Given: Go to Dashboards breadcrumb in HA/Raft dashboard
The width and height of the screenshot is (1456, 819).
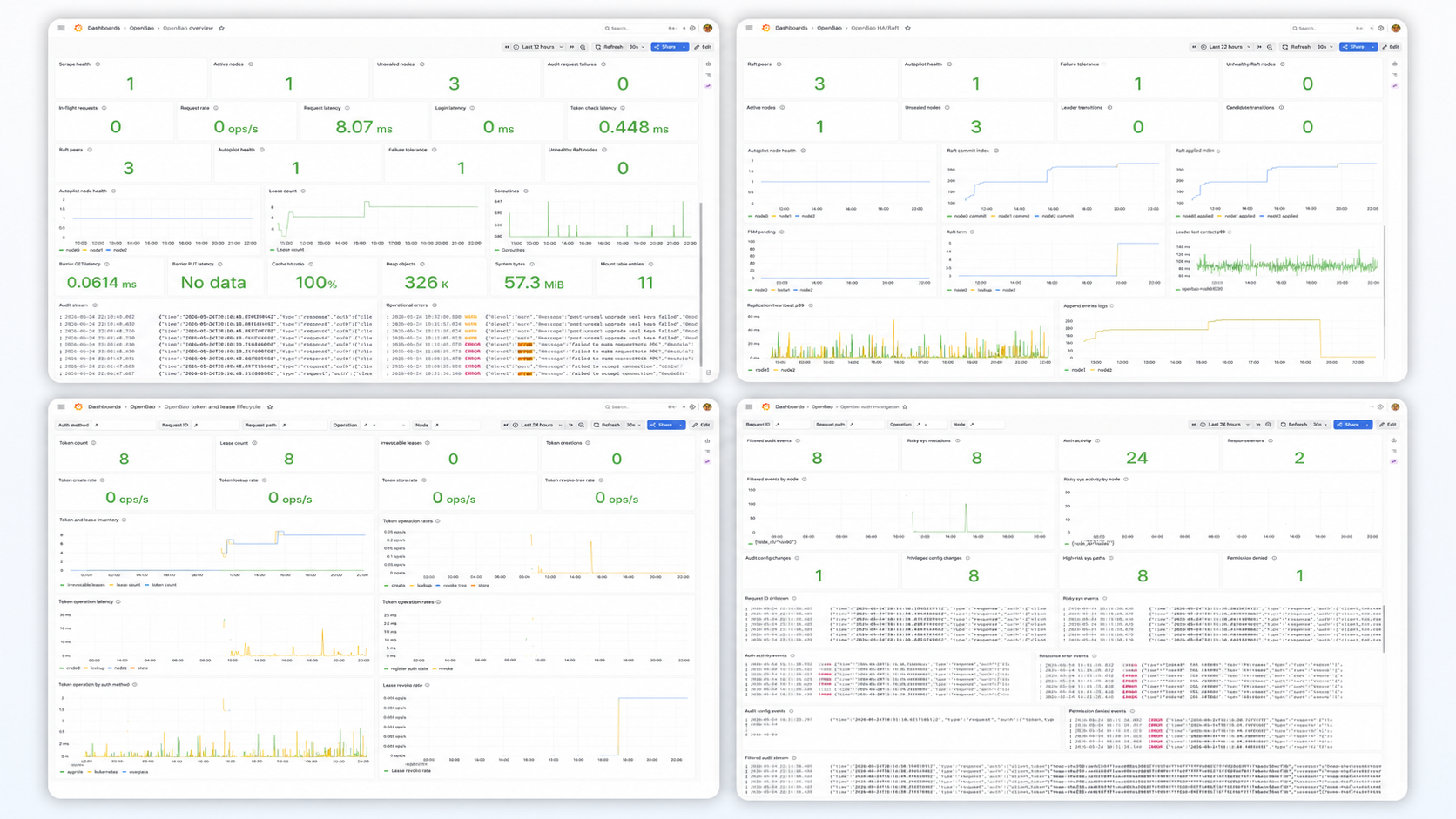Looking at the screenshot, I should click(x=791, y=28).
